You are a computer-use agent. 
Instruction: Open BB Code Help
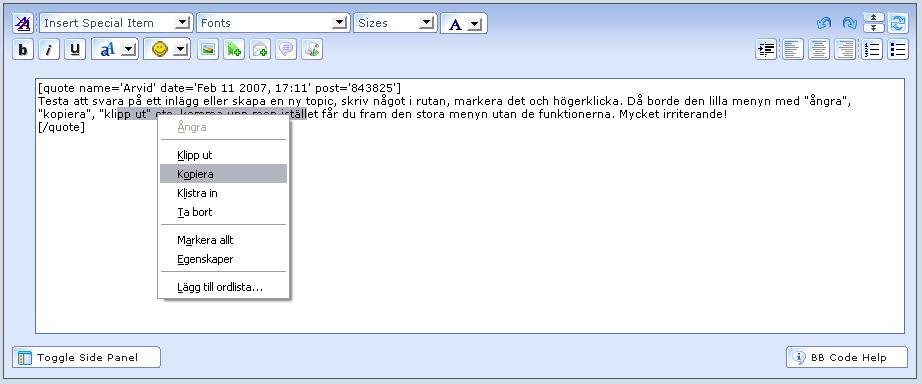tap(847, 357)
